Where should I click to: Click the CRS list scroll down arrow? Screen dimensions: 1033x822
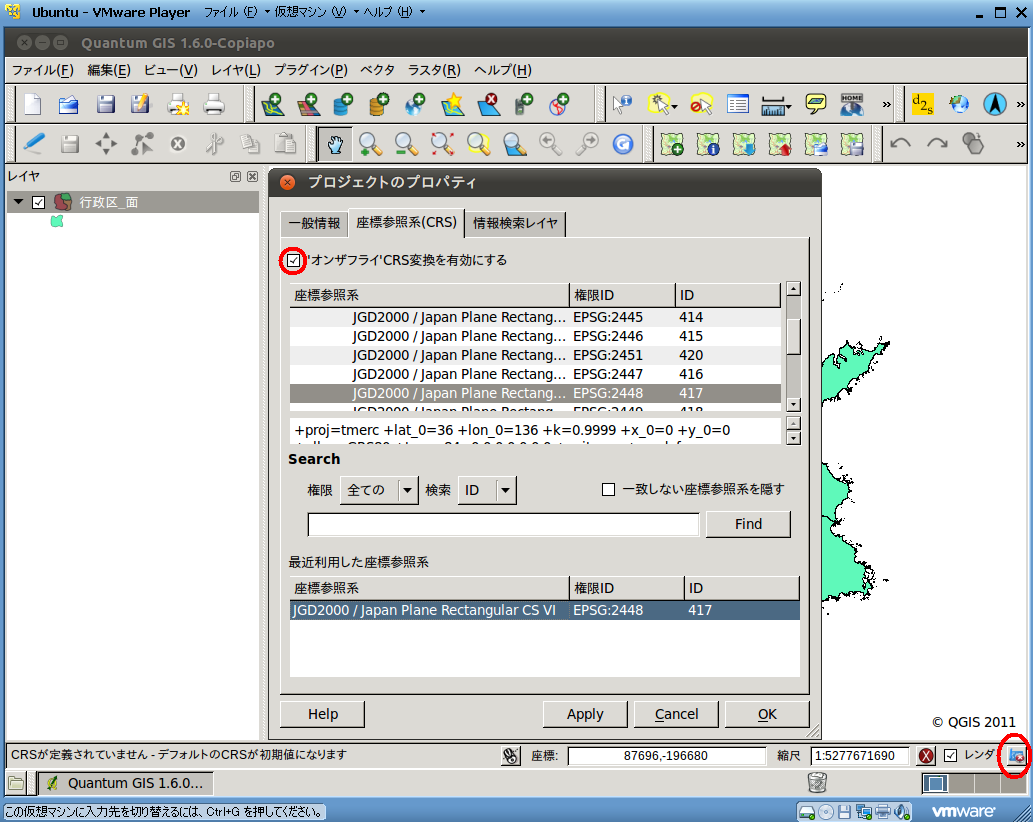(794, 404)
